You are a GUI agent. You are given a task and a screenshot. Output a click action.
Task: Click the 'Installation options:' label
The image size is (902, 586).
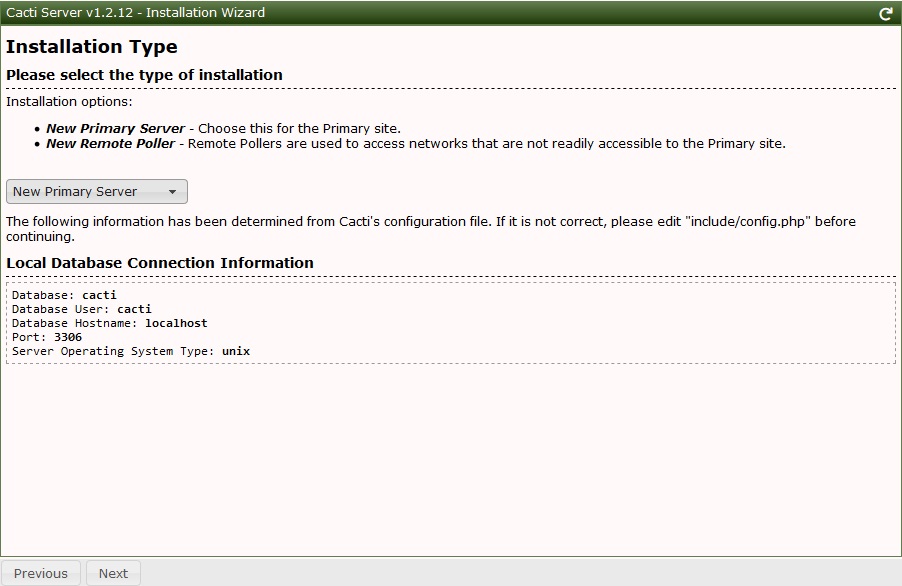click(x=69, y=102)
